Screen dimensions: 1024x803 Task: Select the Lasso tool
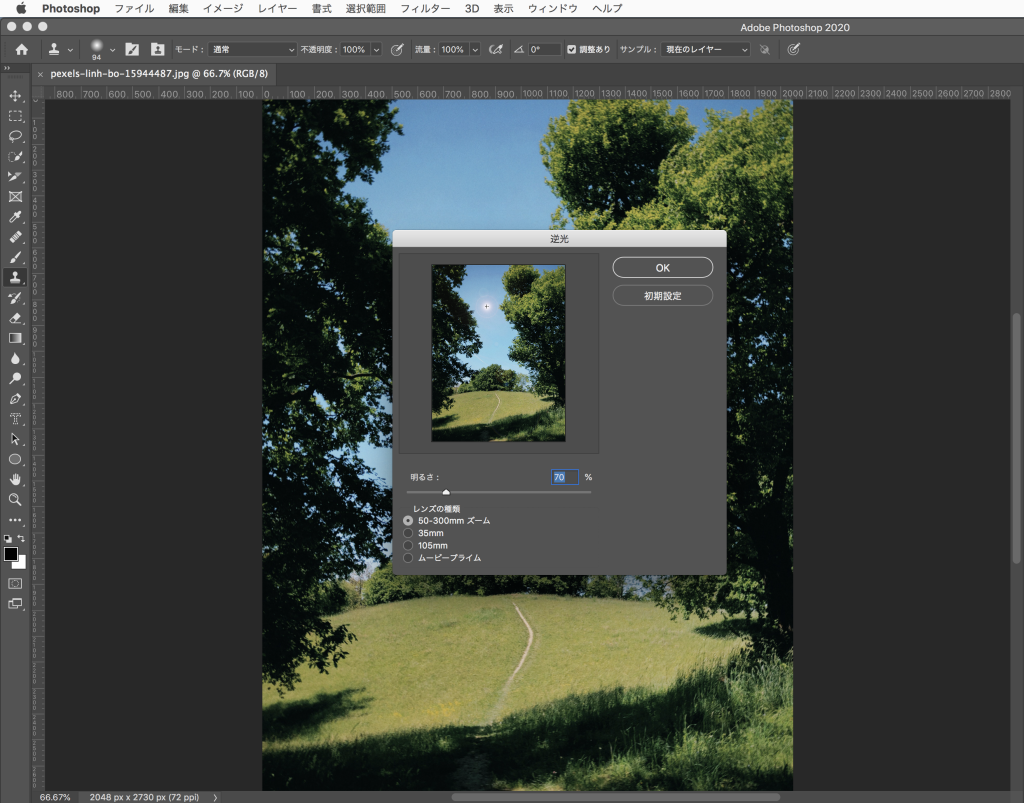point(15,136)
